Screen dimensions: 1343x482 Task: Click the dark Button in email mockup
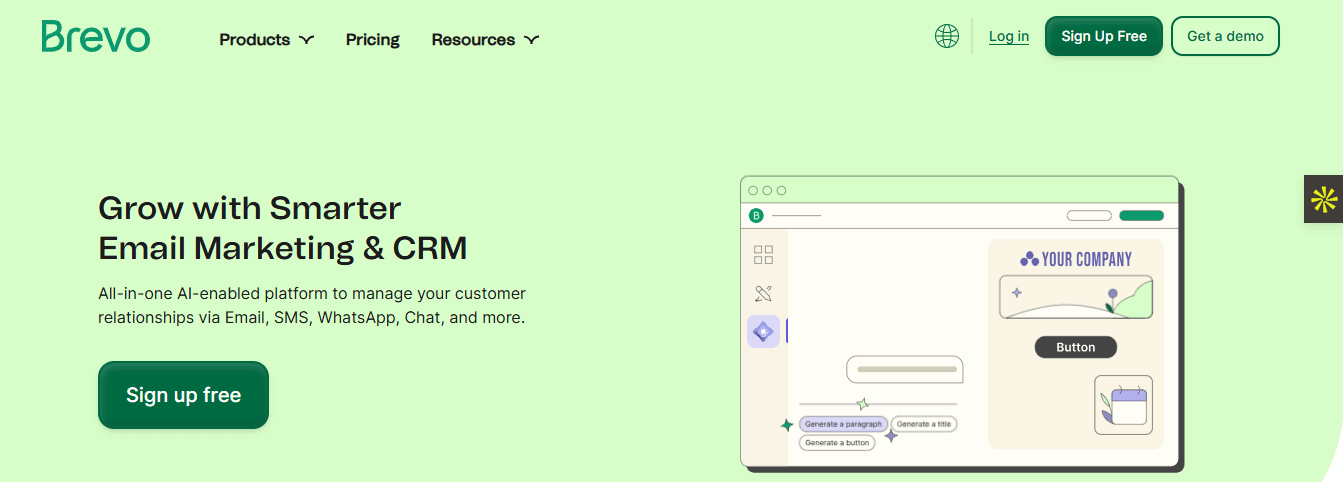click(x=1075, y=347)
